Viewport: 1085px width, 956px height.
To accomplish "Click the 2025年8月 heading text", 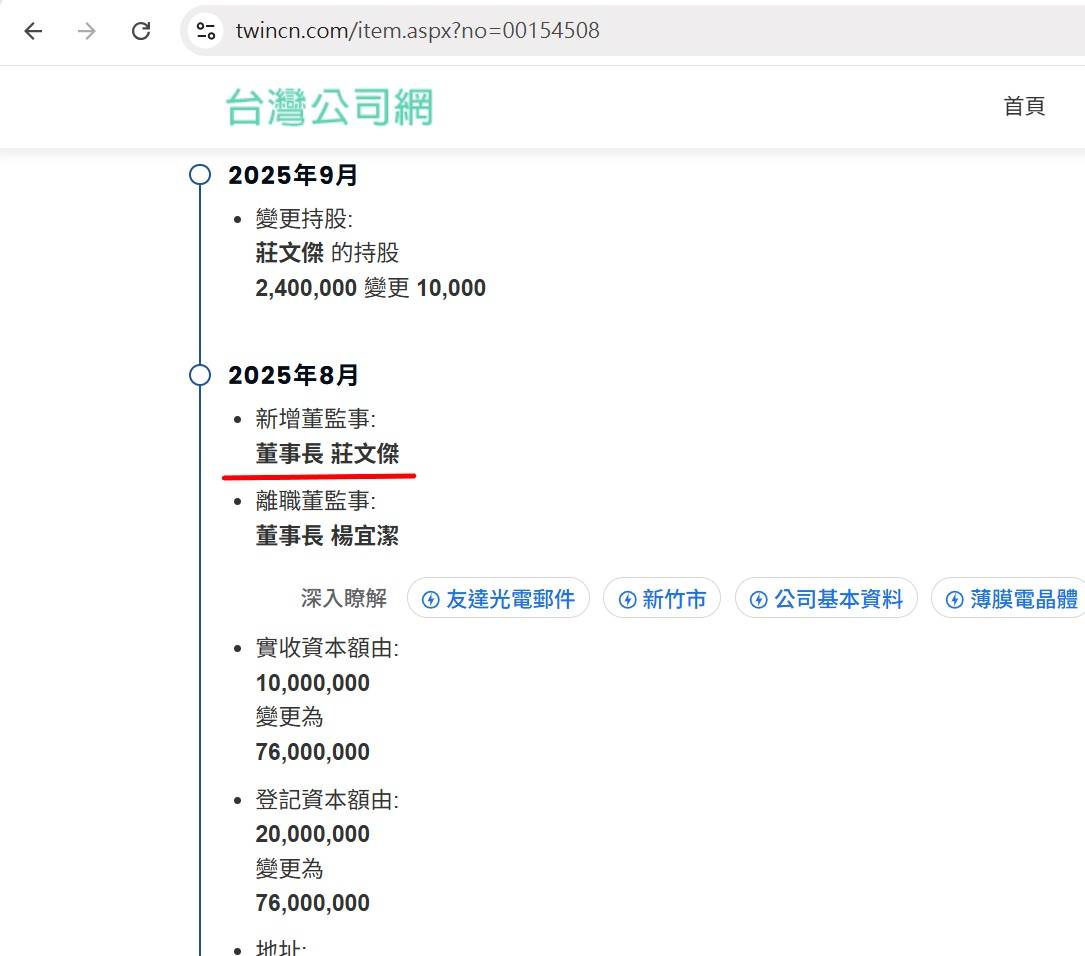I will pos(293,376).
